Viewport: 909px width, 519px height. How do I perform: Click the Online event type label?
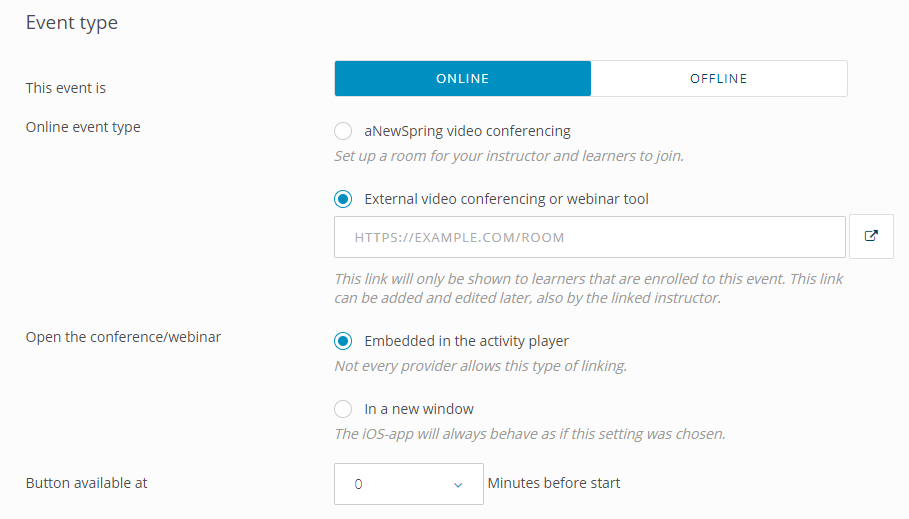tap(83, 127)
